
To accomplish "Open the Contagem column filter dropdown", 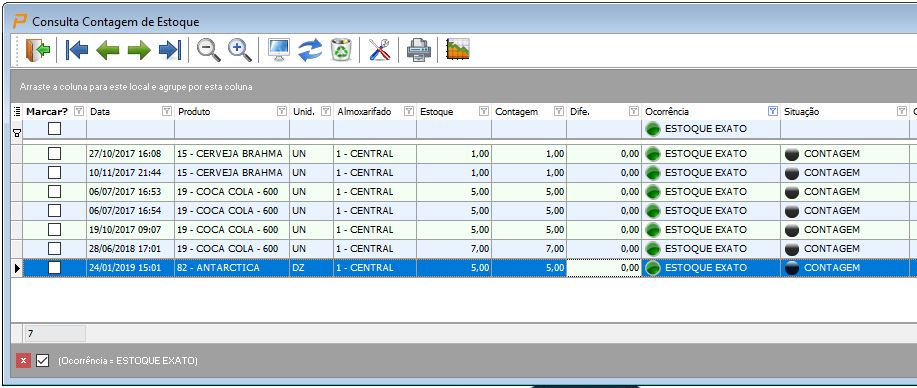I will tap(559, 111).
